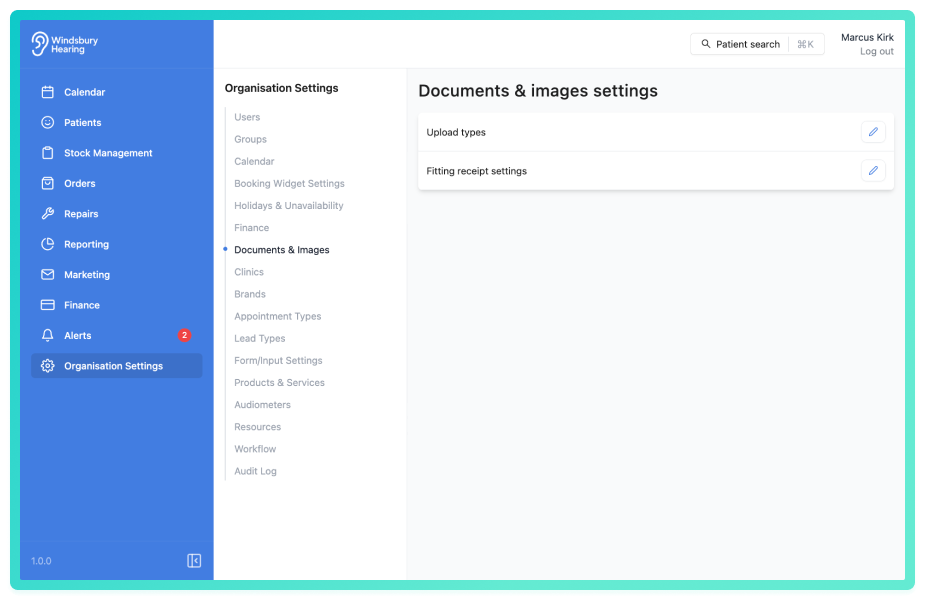The height and width of the screenshot is (600, 925).
Task: Collapse the sidebar with the panel icon
Action: [x=194, y=560]
